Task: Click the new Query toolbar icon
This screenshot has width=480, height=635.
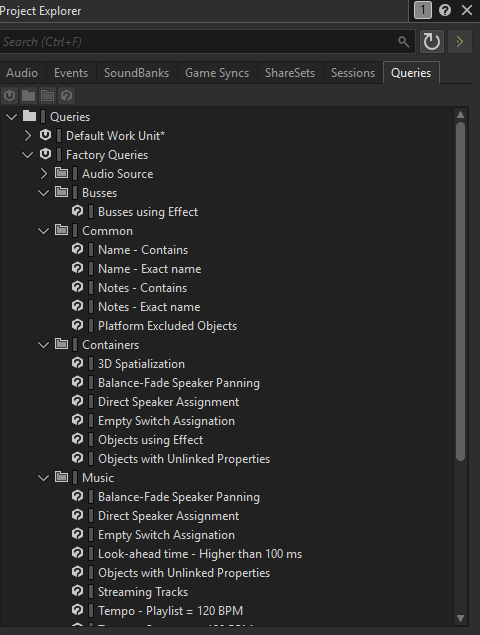Action: coord(66,96)
